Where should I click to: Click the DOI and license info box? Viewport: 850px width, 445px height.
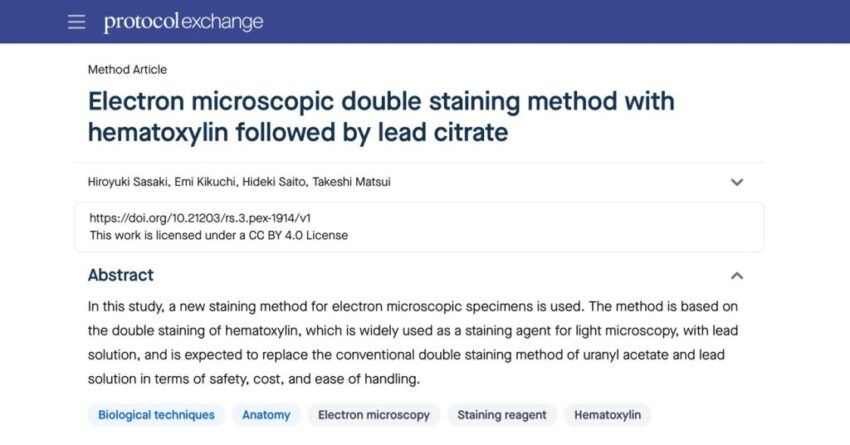pyautogui.click(x=419, y=227)
